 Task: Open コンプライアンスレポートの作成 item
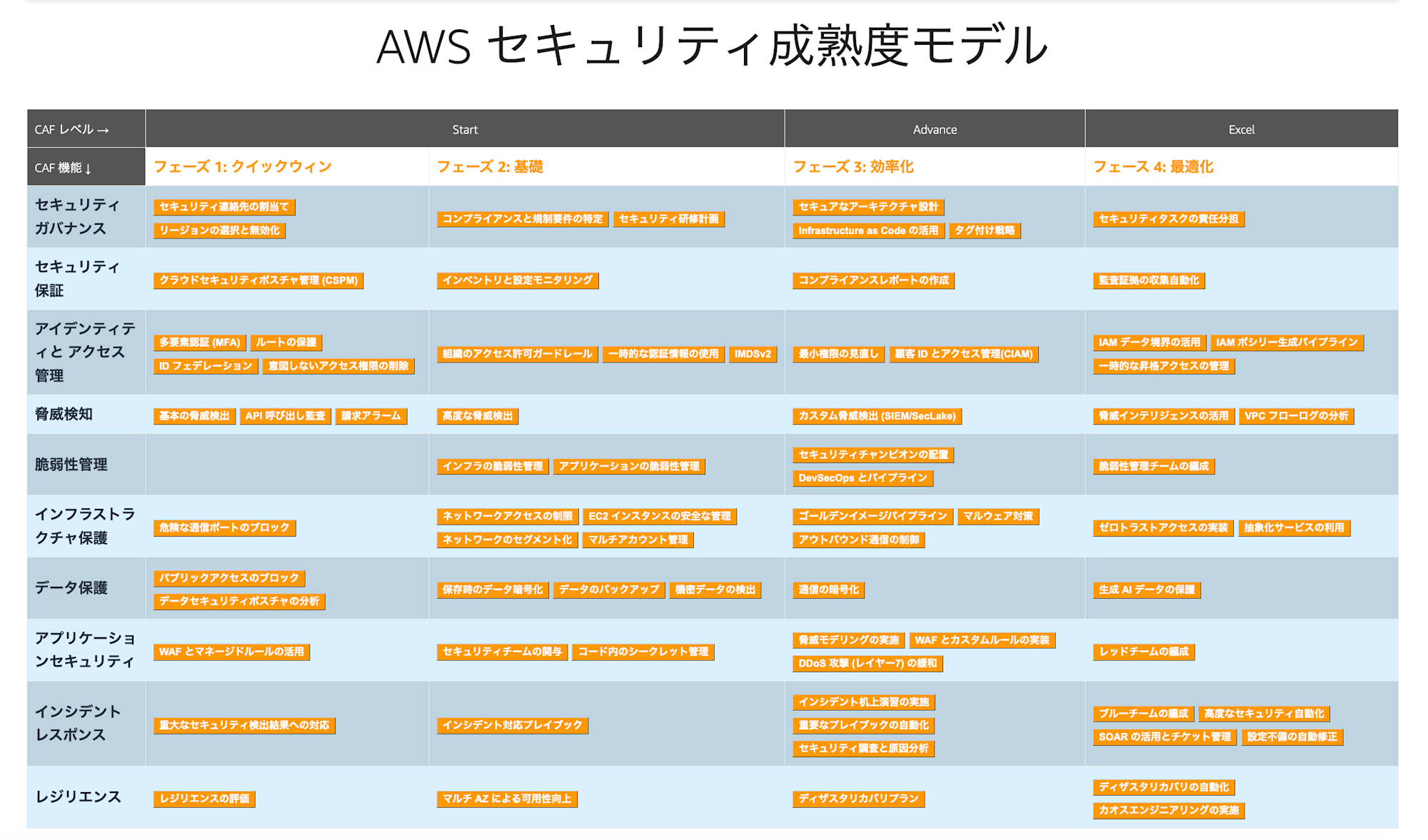873,280
